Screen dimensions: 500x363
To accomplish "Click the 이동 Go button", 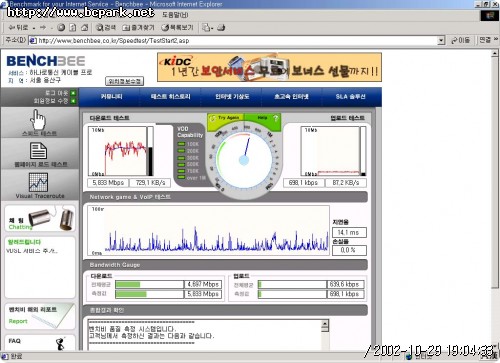I will (461, 40).
